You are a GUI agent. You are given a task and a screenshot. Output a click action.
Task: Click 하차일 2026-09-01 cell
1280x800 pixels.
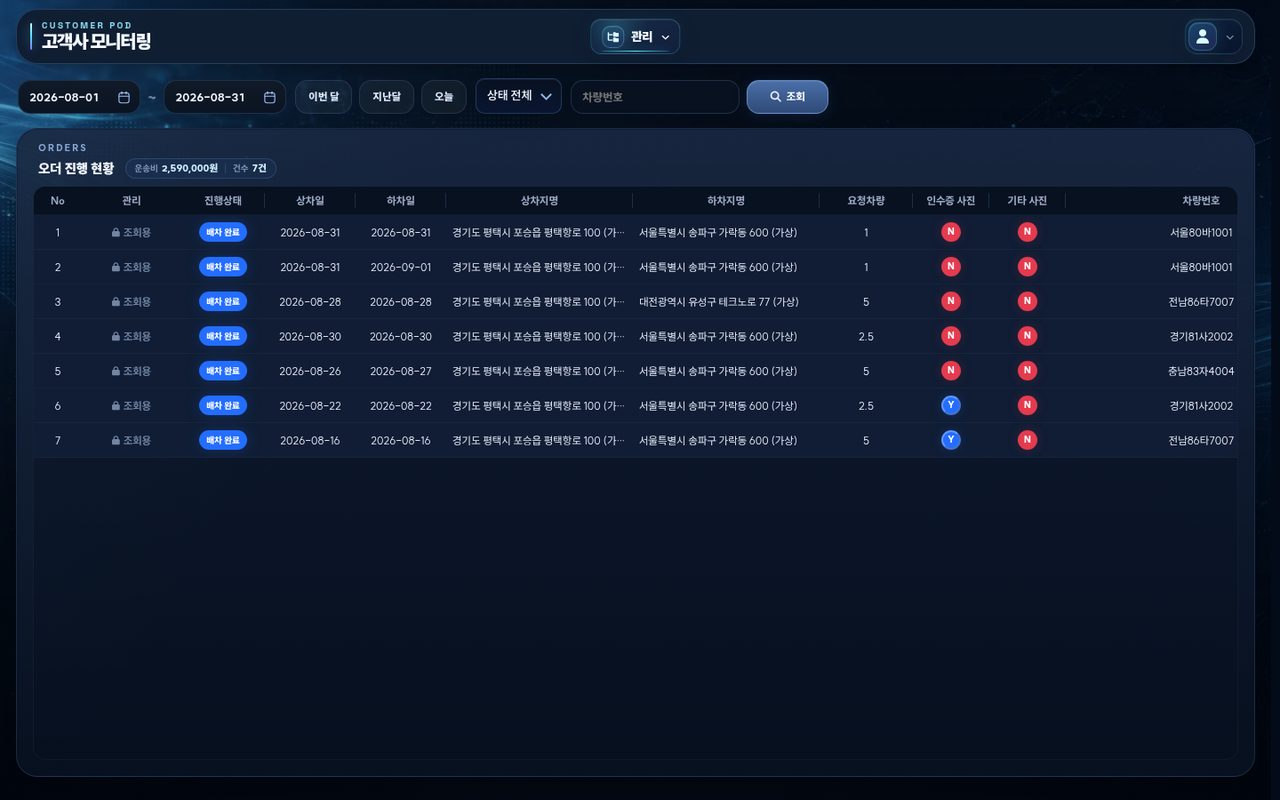point(401,267)
